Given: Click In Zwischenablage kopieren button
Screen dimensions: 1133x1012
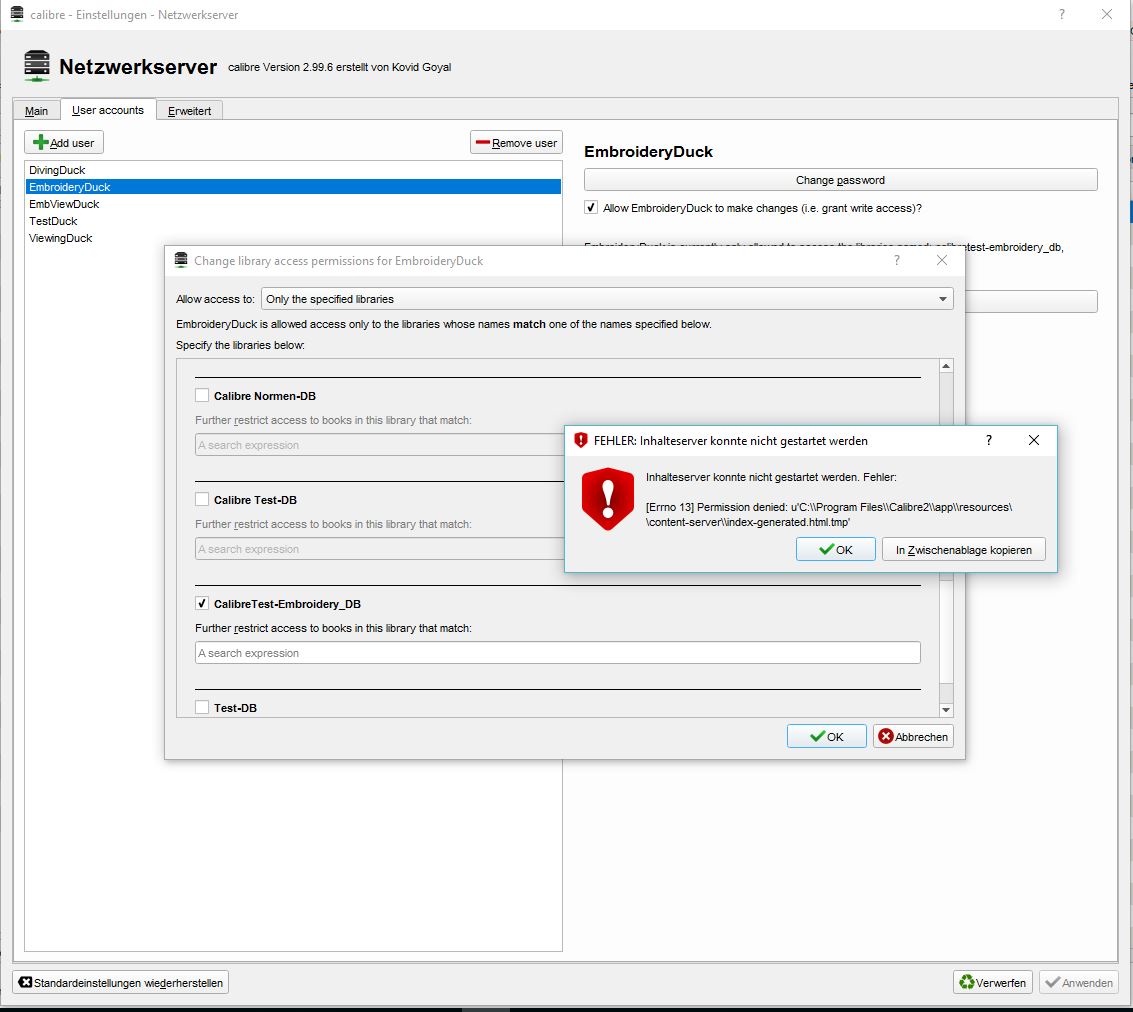Looking at the screenshot, I should [963, 549].
